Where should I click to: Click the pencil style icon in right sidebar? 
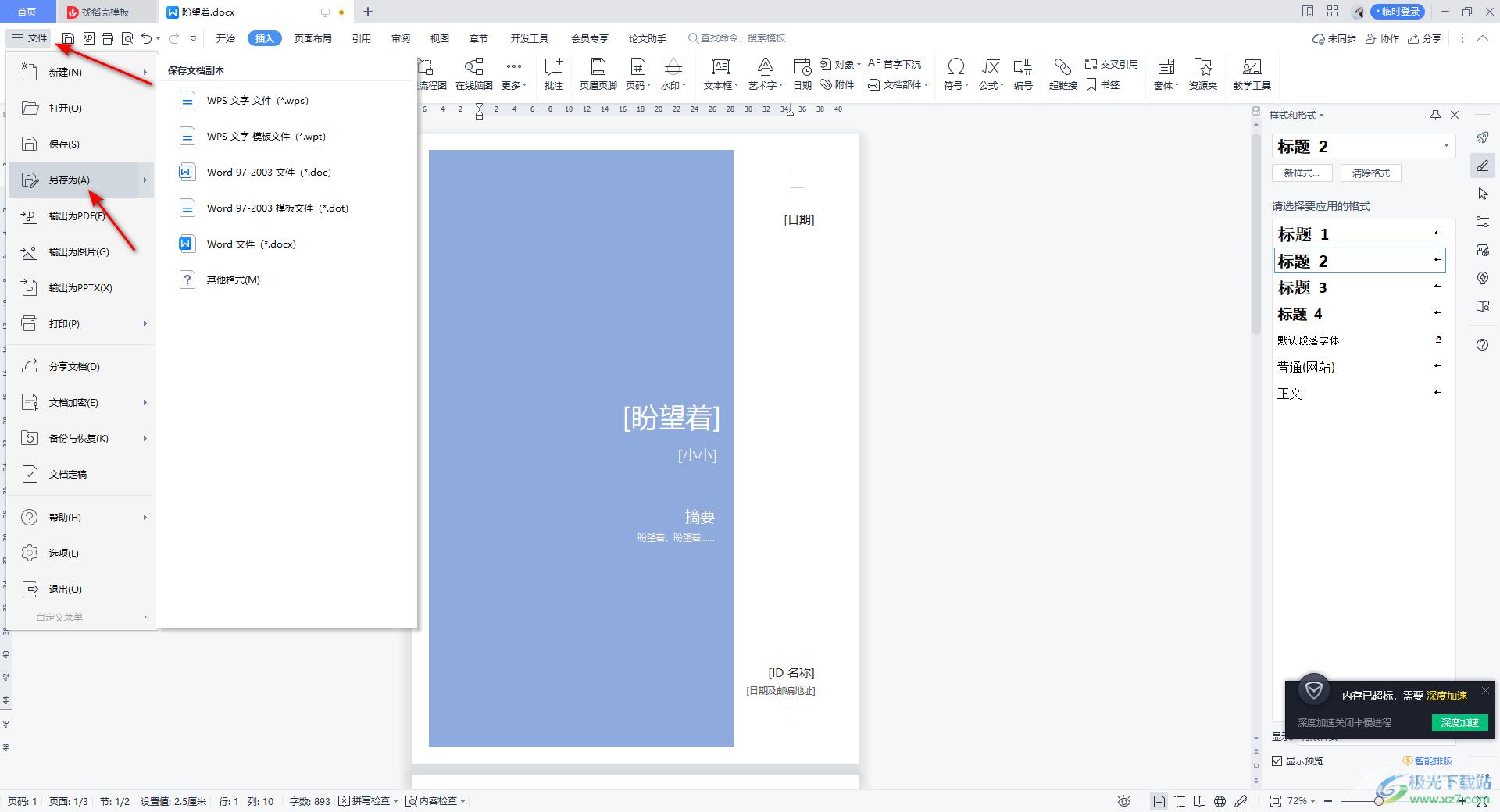tap(1483, 166)
